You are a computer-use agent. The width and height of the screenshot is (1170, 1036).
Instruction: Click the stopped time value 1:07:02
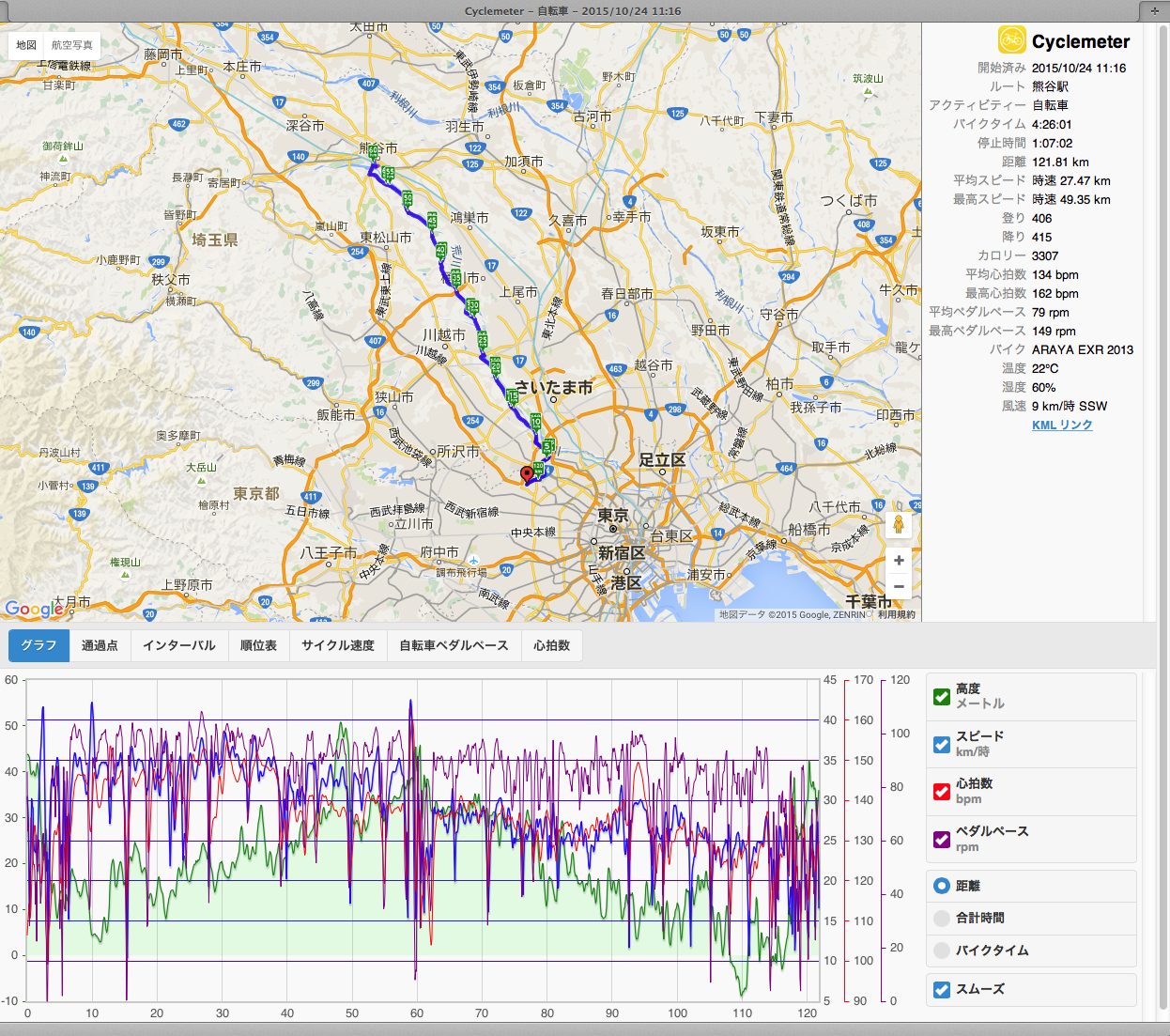[1052, 143]
